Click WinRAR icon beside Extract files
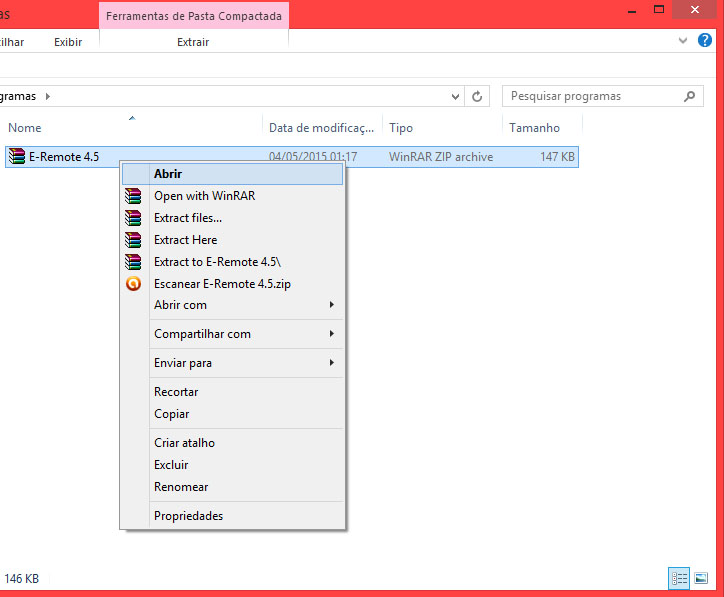The image size is (724, 597). click(x=133, y=218)
